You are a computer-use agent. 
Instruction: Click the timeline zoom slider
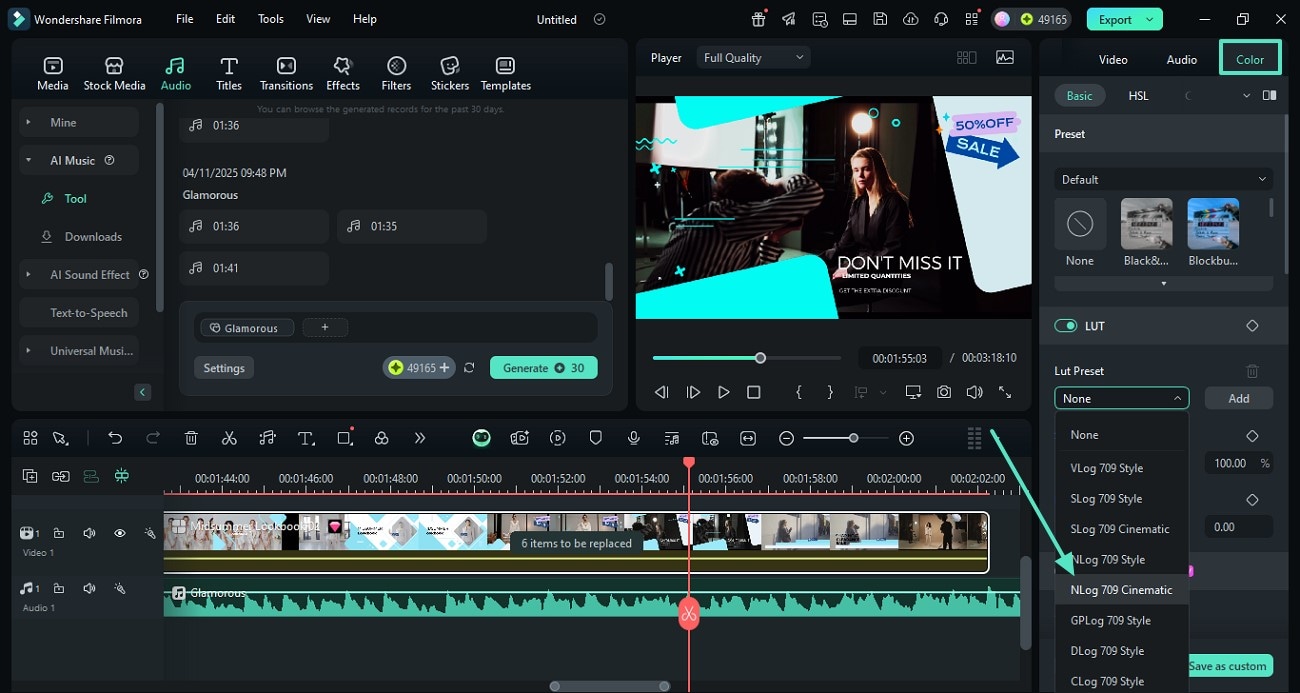[846, 438]
